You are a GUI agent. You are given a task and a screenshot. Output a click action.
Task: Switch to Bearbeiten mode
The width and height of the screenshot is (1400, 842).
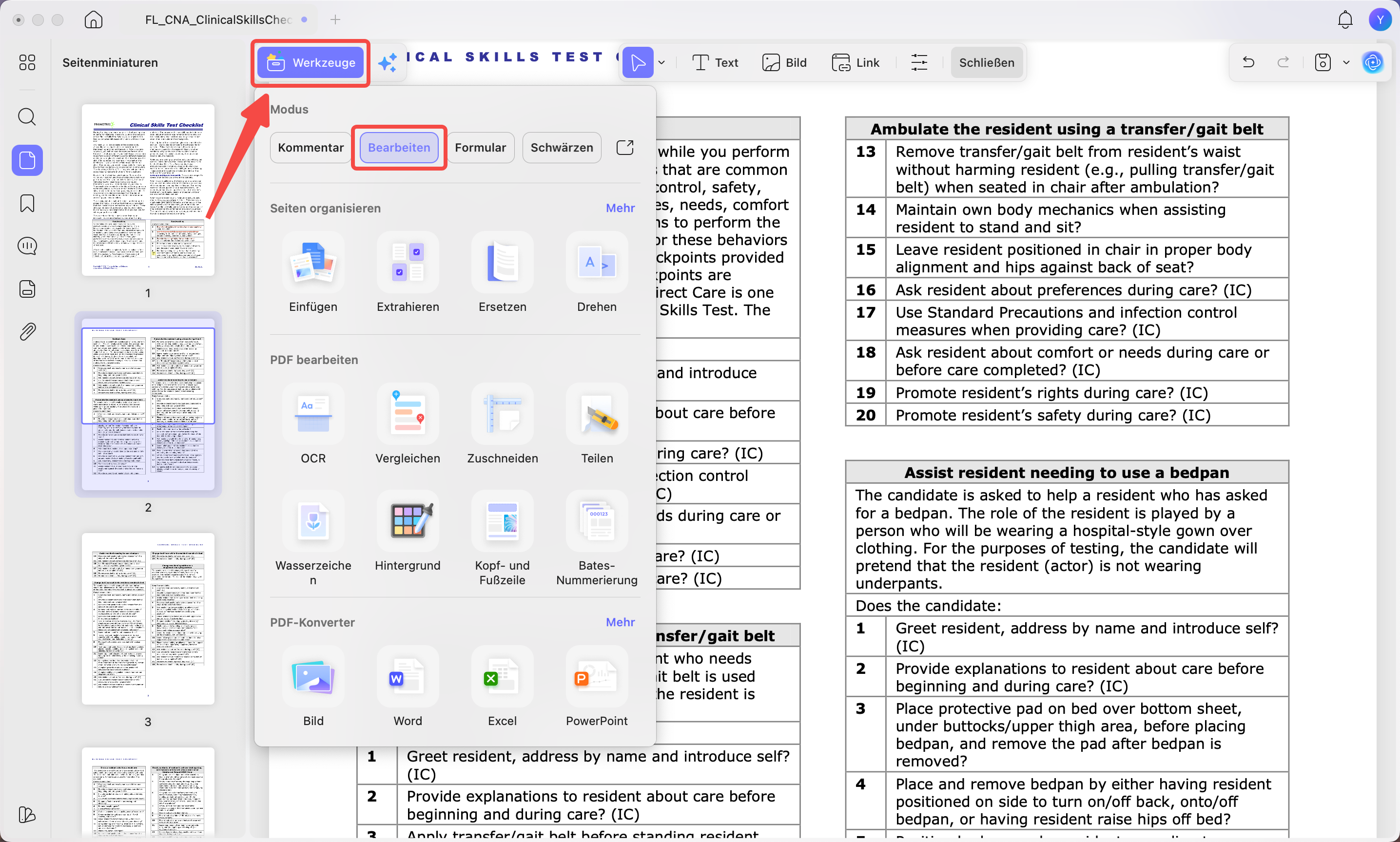399,148
